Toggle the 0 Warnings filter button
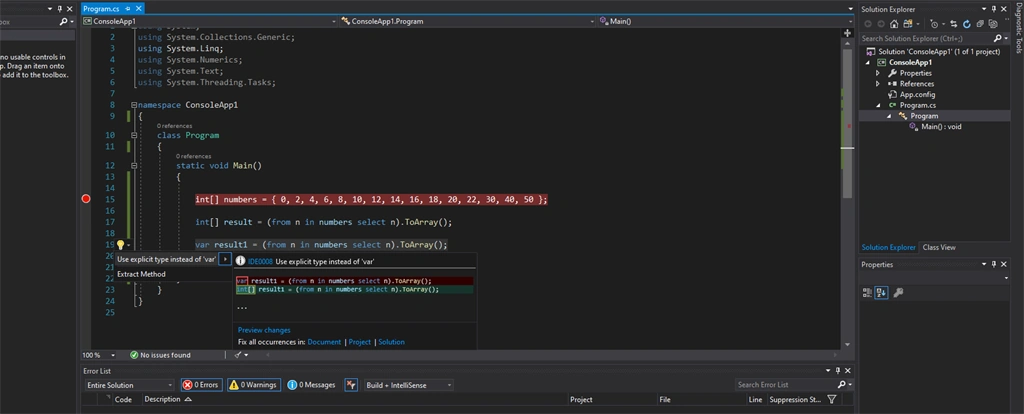 pos(253,385)
